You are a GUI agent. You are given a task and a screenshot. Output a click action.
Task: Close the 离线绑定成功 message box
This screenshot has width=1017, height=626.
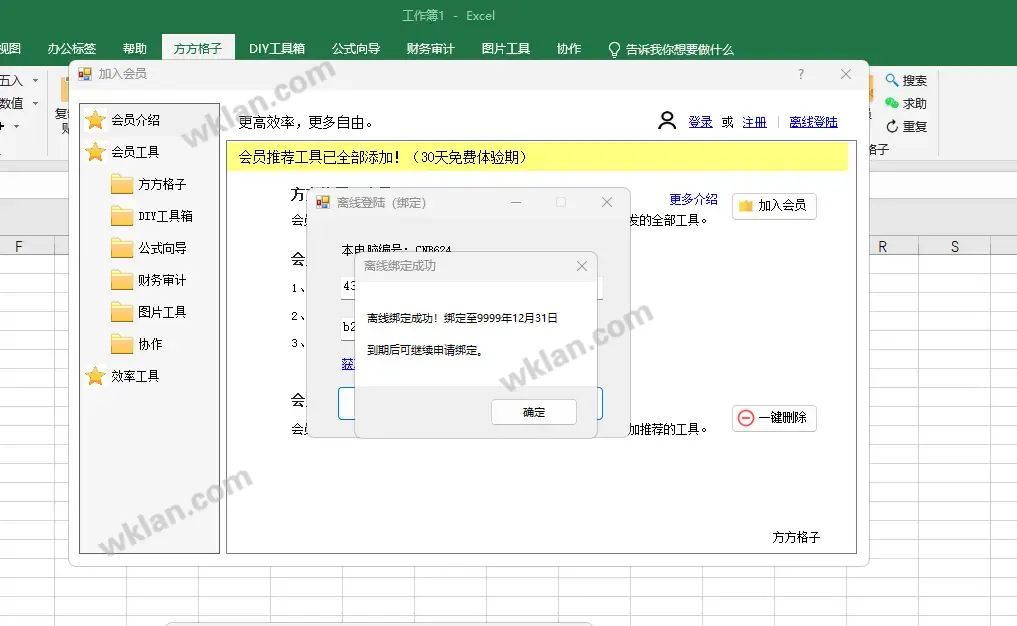pyautogui.click(x=582, y=266)
